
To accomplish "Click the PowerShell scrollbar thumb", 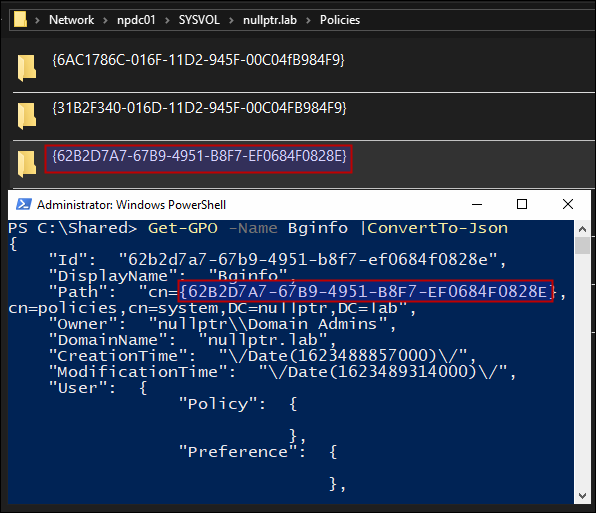I will coord(582,245).
